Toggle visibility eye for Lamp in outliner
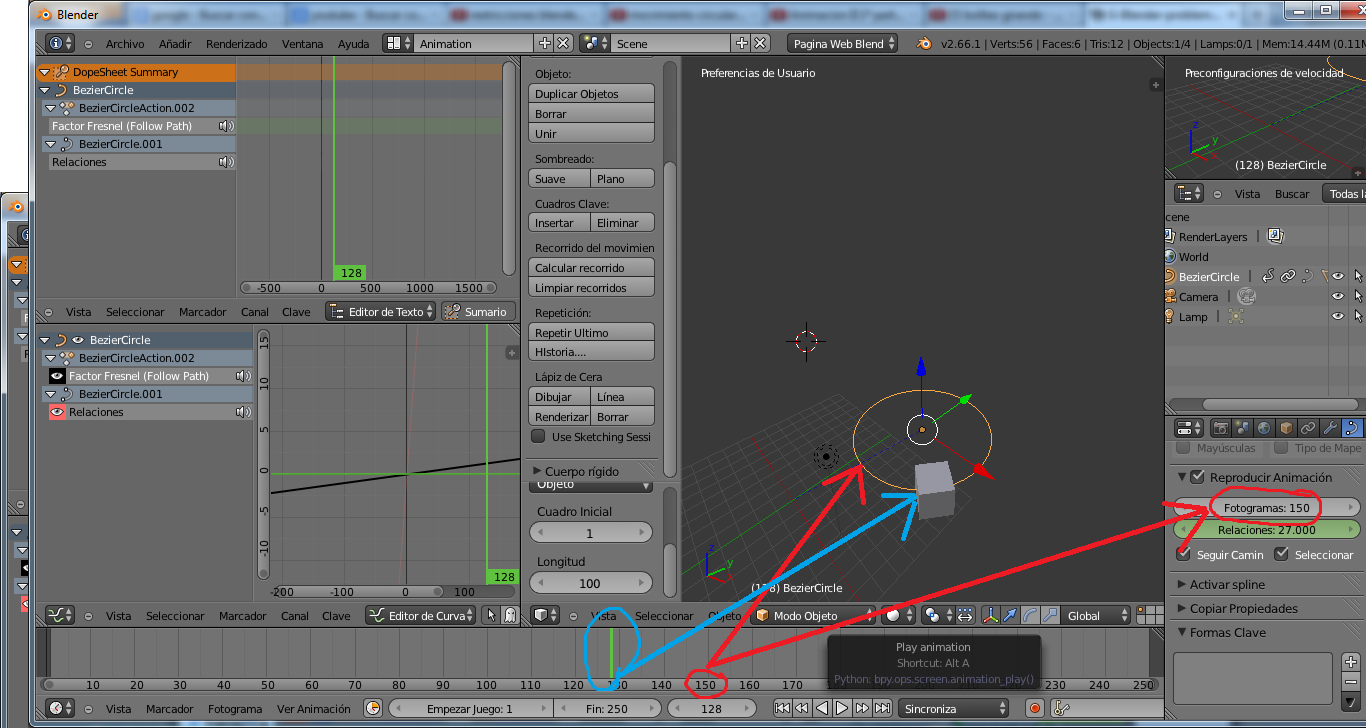 point(1337,317)
